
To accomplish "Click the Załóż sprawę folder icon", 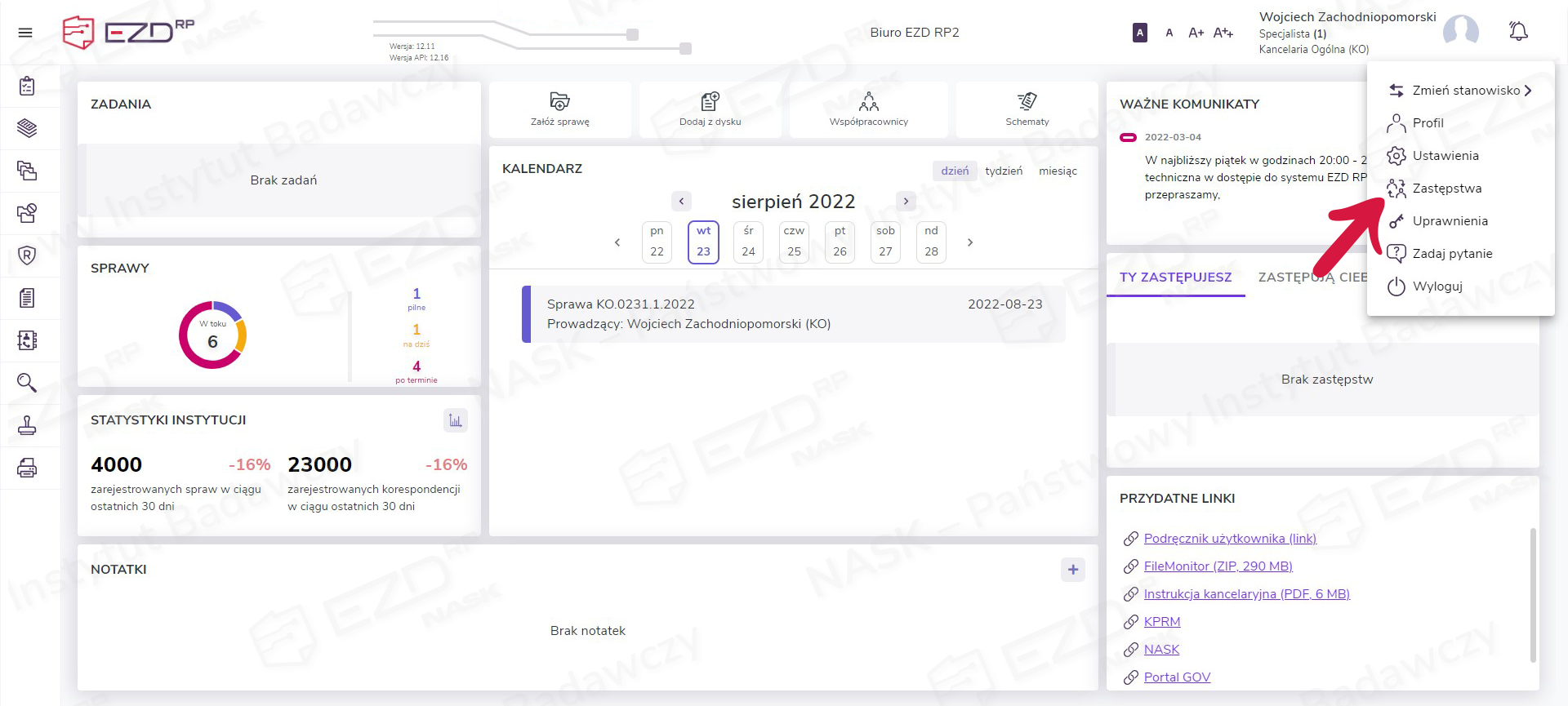I will tap(559, 101).
